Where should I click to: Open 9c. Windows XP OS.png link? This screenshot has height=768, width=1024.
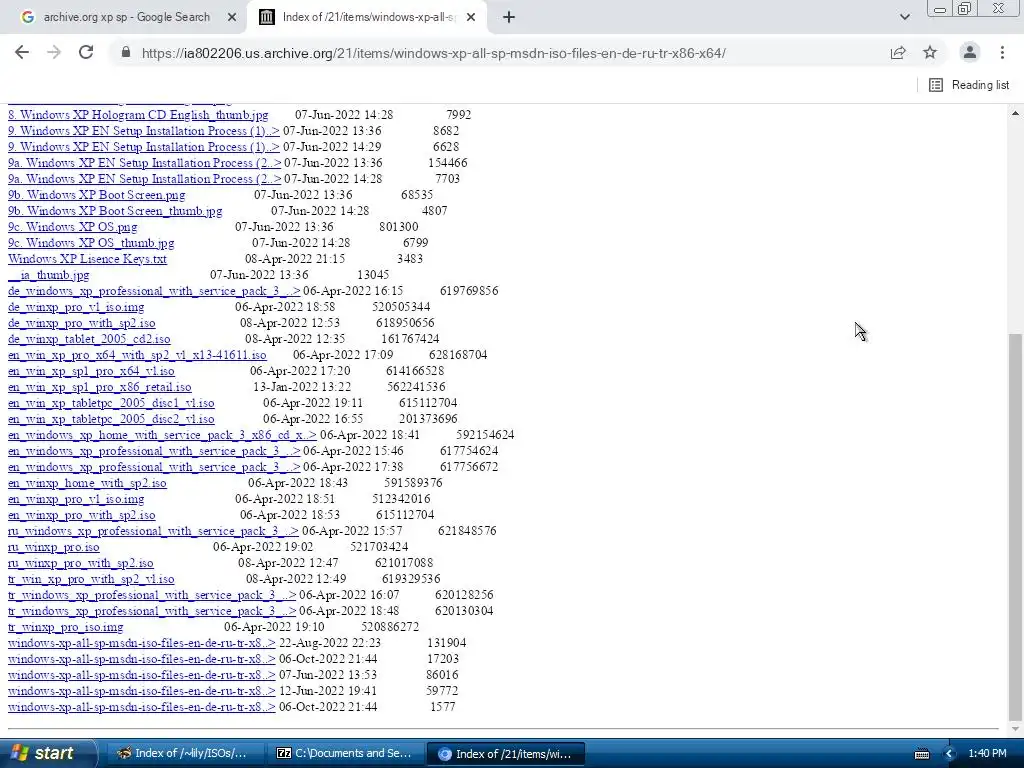72,227
